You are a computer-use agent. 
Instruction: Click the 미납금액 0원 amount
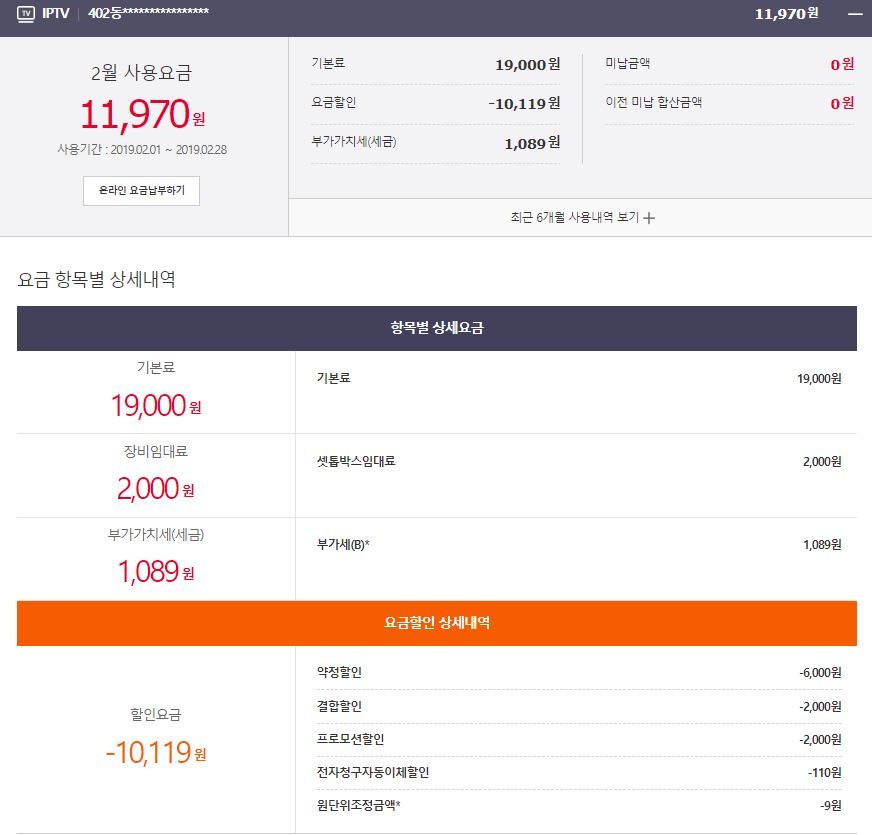pyautogui.click(x=841, y=64)
